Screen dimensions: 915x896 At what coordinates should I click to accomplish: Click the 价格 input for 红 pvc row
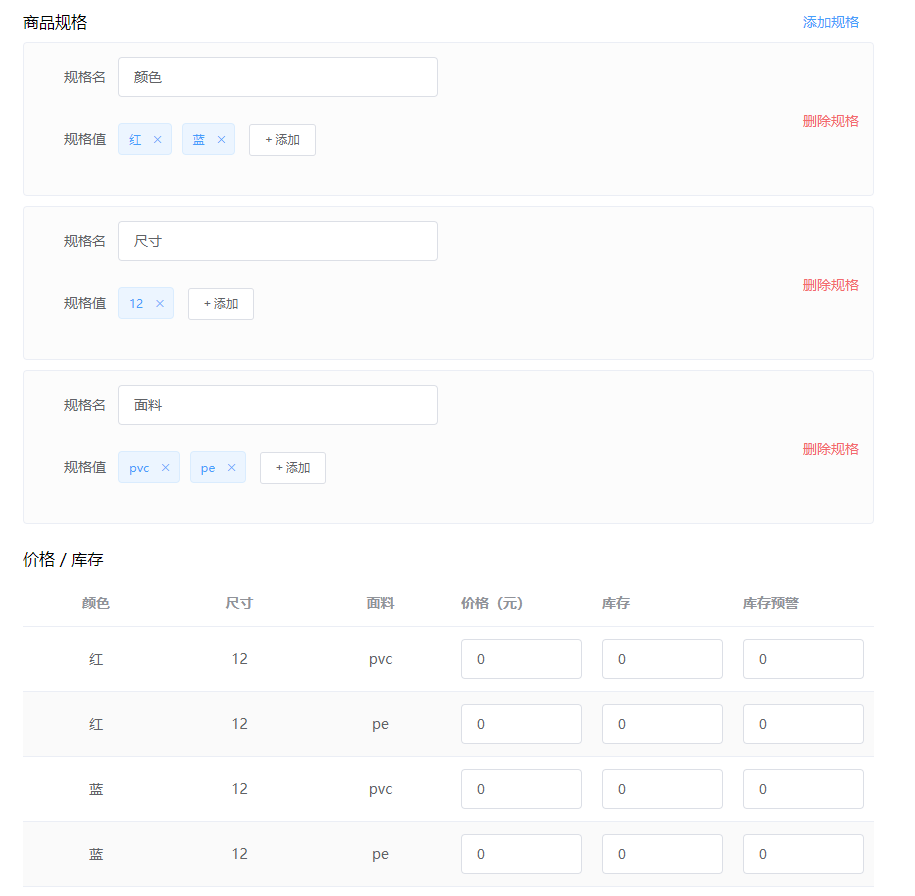tap(521, 659)
